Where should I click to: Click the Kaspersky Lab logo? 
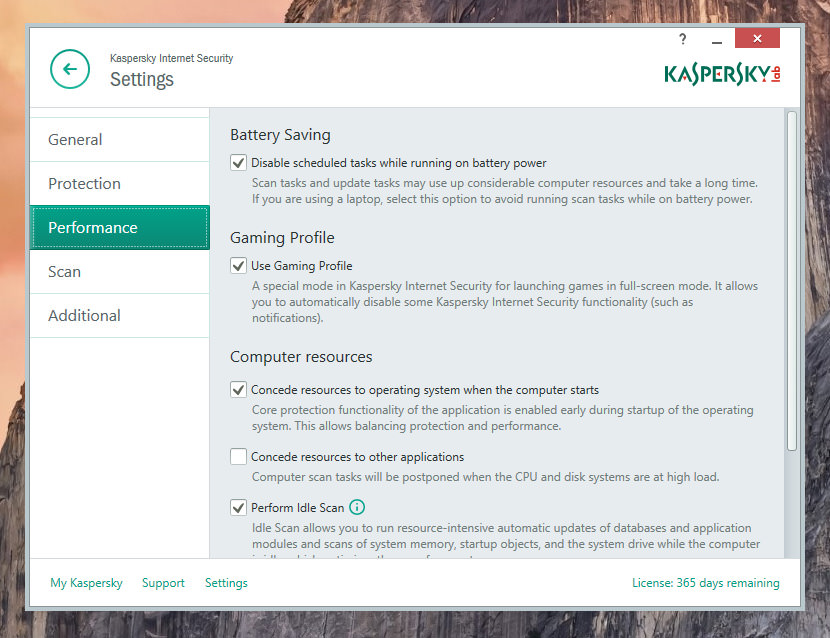click(722, 75)
